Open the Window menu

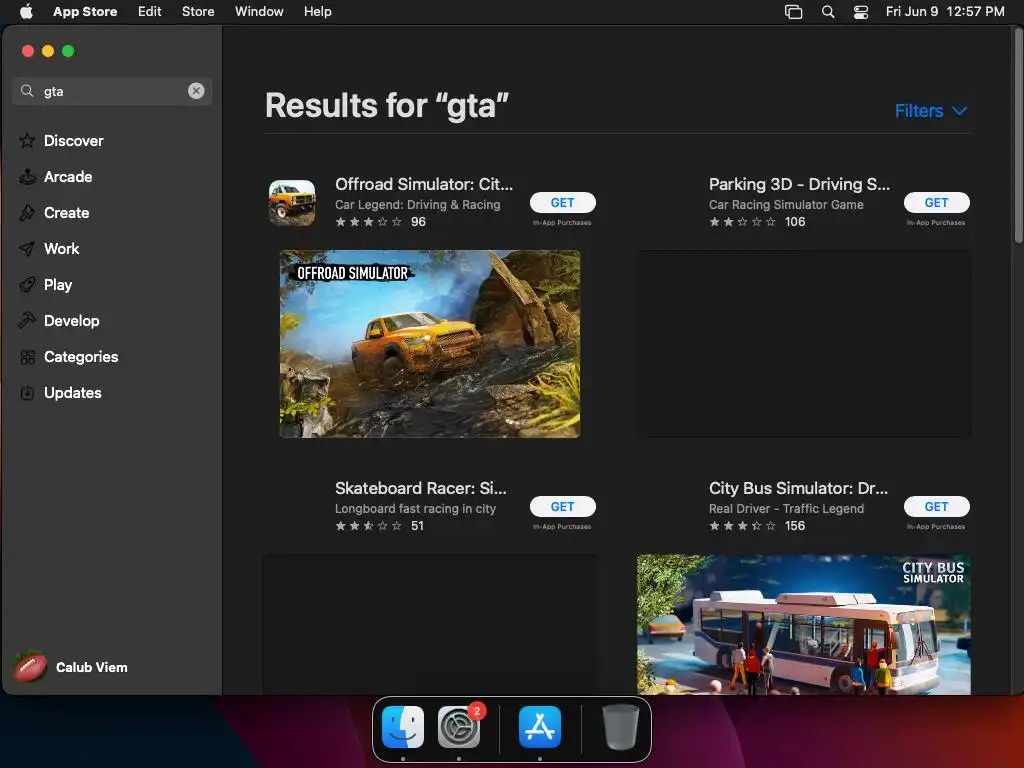(259, 11)
